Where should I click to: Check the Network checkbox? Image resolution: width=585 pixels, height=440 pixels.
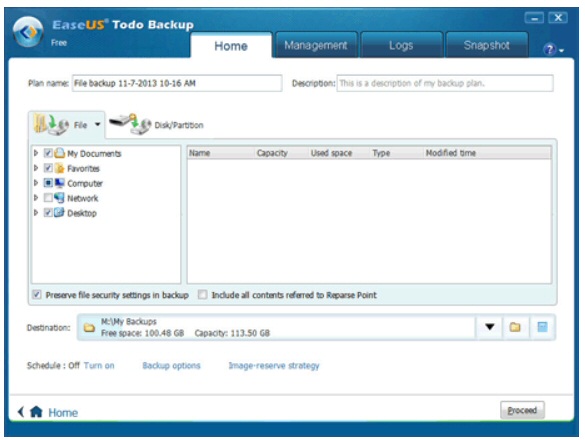point(48,198)
